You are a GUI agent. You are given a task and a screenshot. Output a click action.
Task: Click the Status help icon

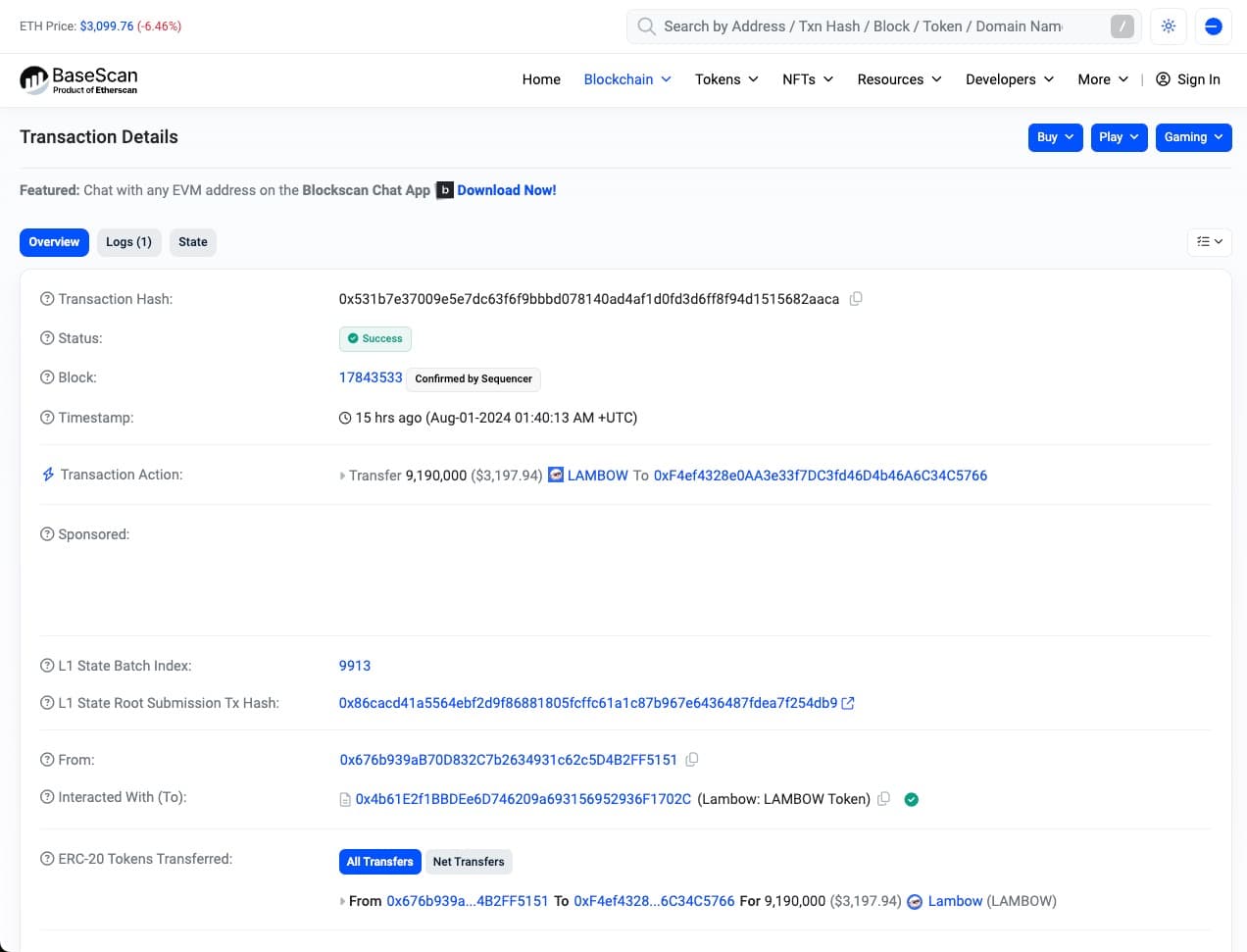(47, 338)
